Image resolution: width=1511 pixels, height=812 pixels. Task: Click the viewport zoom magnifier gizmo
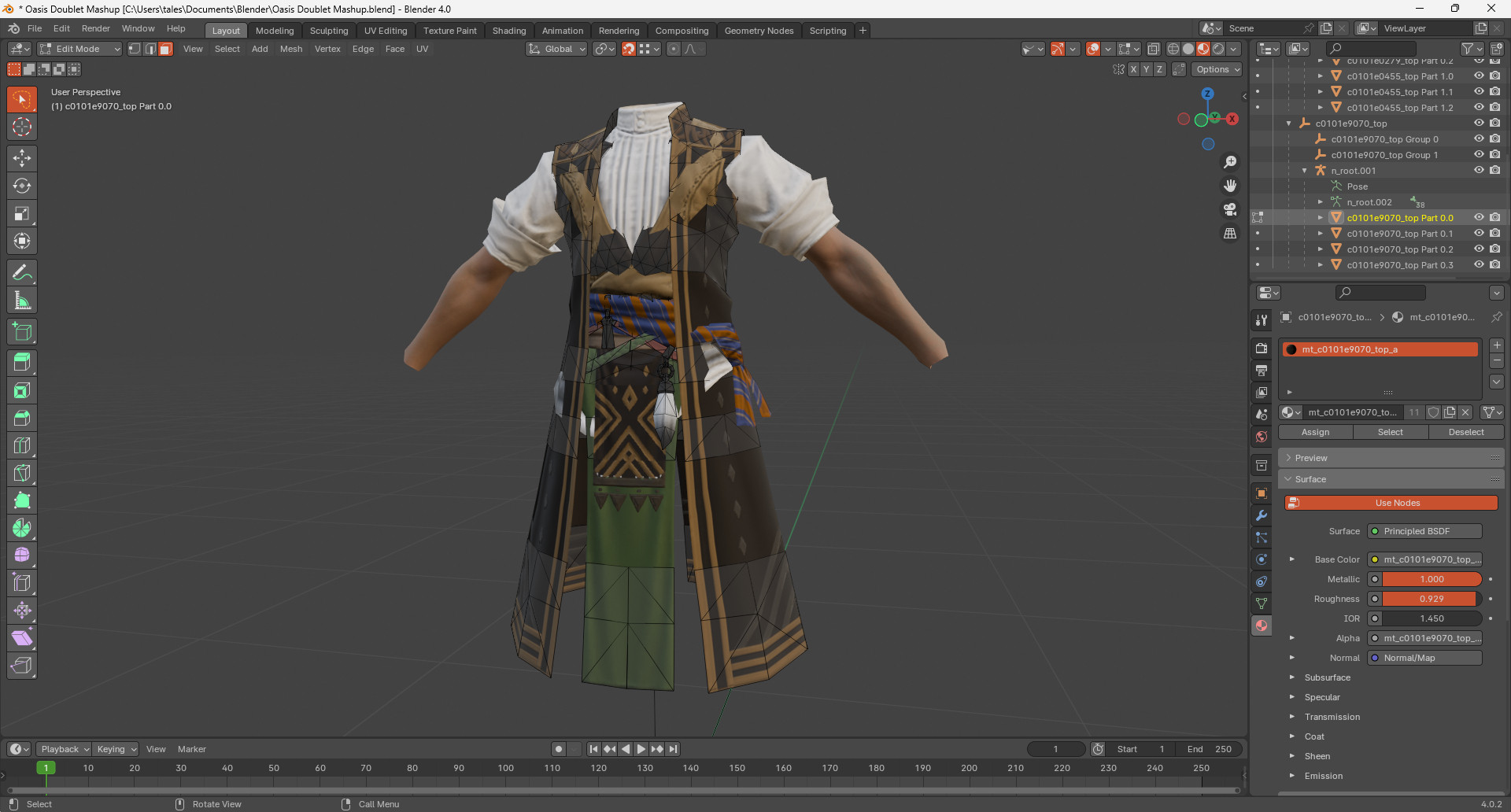(x=1230, y=162)
